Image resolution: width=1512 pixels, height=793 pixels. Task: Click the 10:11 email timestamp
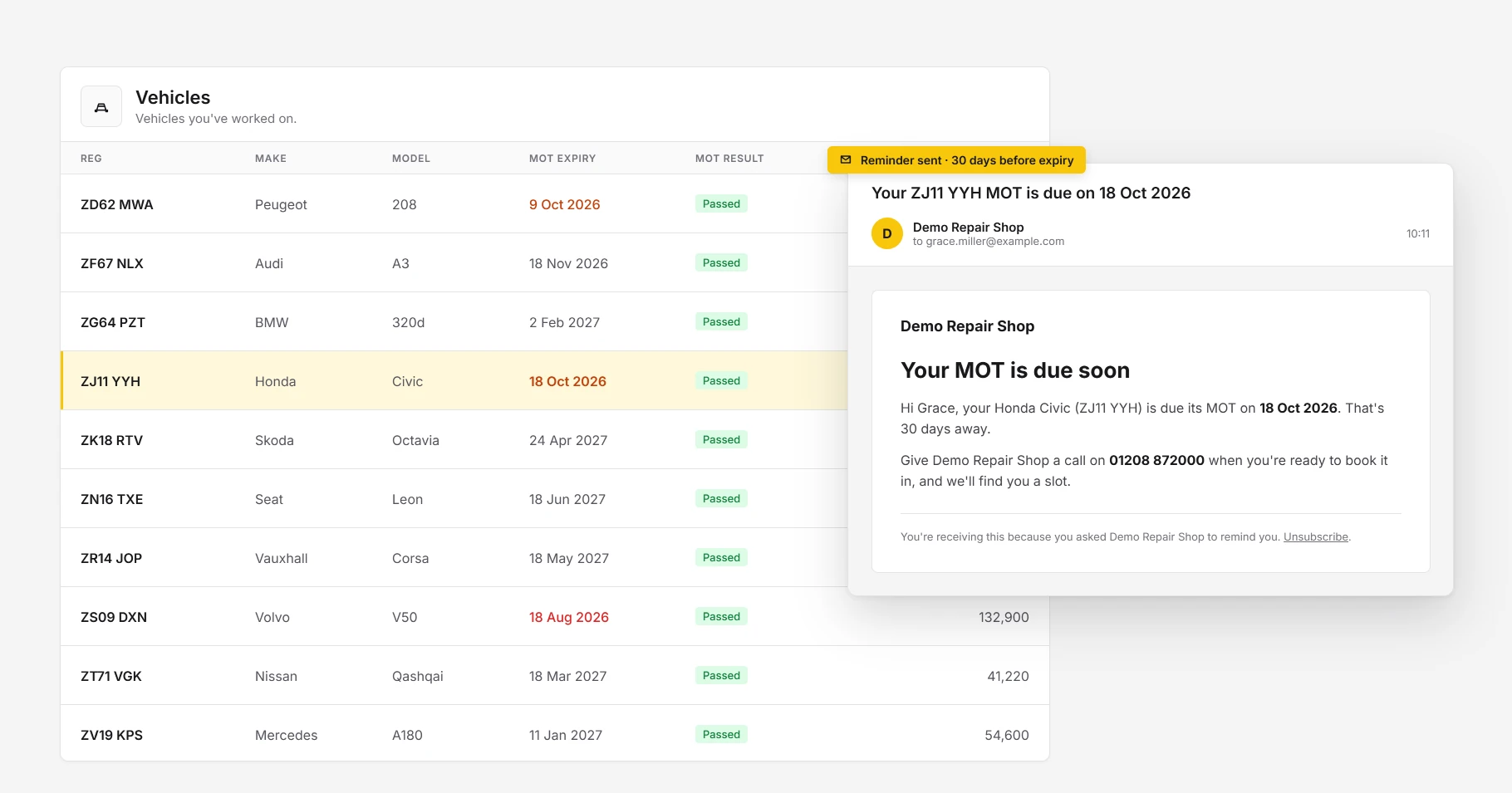tap(1418, 234)
